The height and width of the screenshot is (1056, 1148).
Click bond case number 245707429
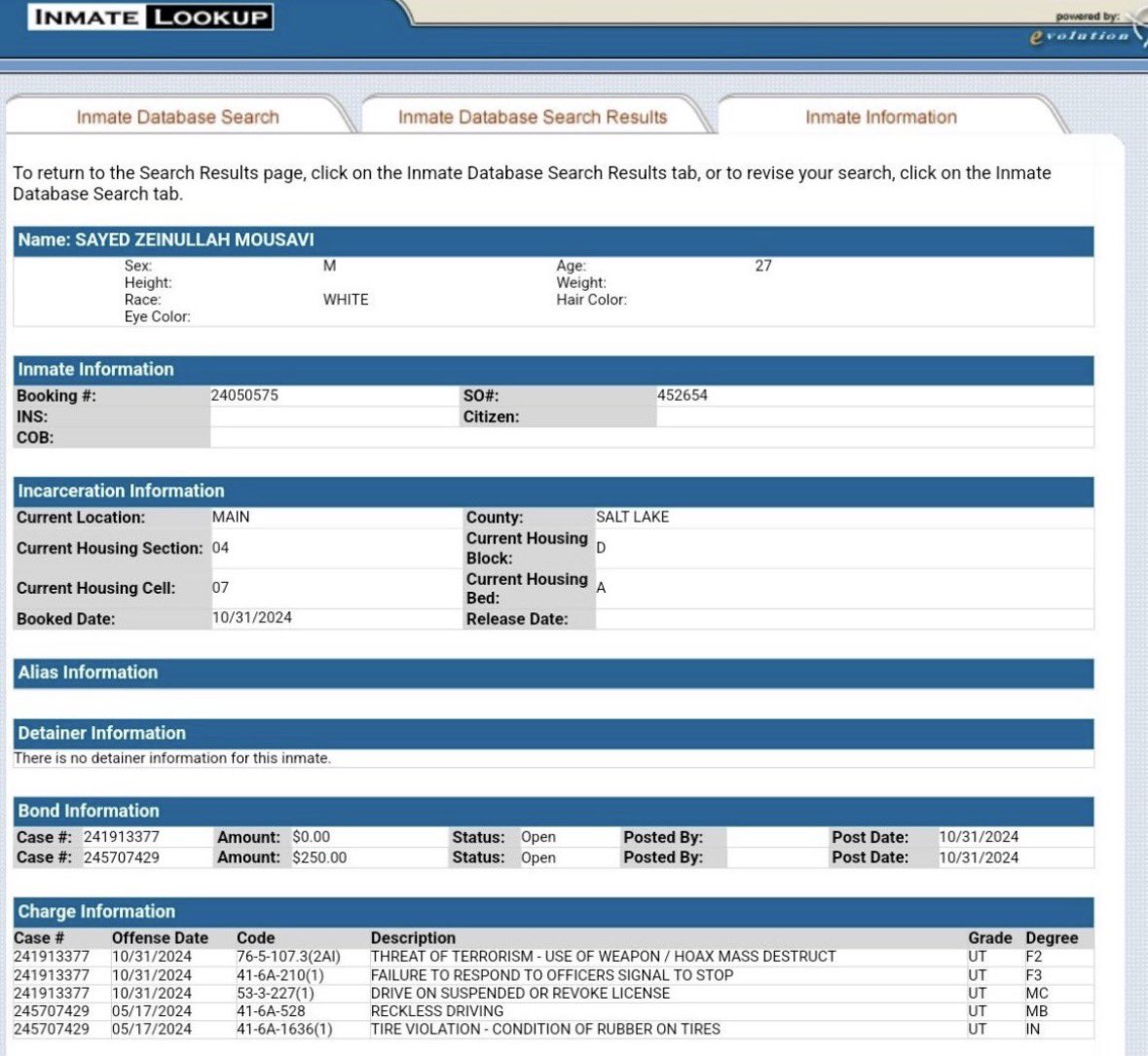point(122,856)
